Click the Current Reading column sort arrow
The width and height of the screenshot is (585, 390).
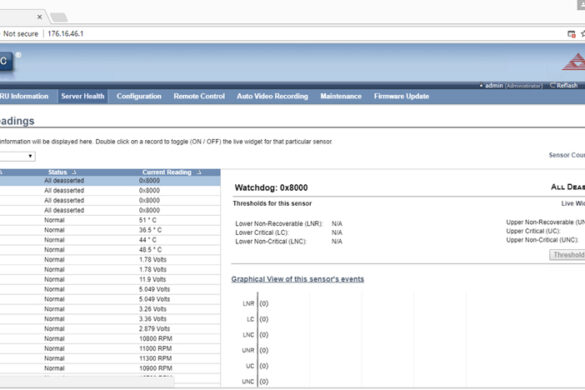(199, 172)
